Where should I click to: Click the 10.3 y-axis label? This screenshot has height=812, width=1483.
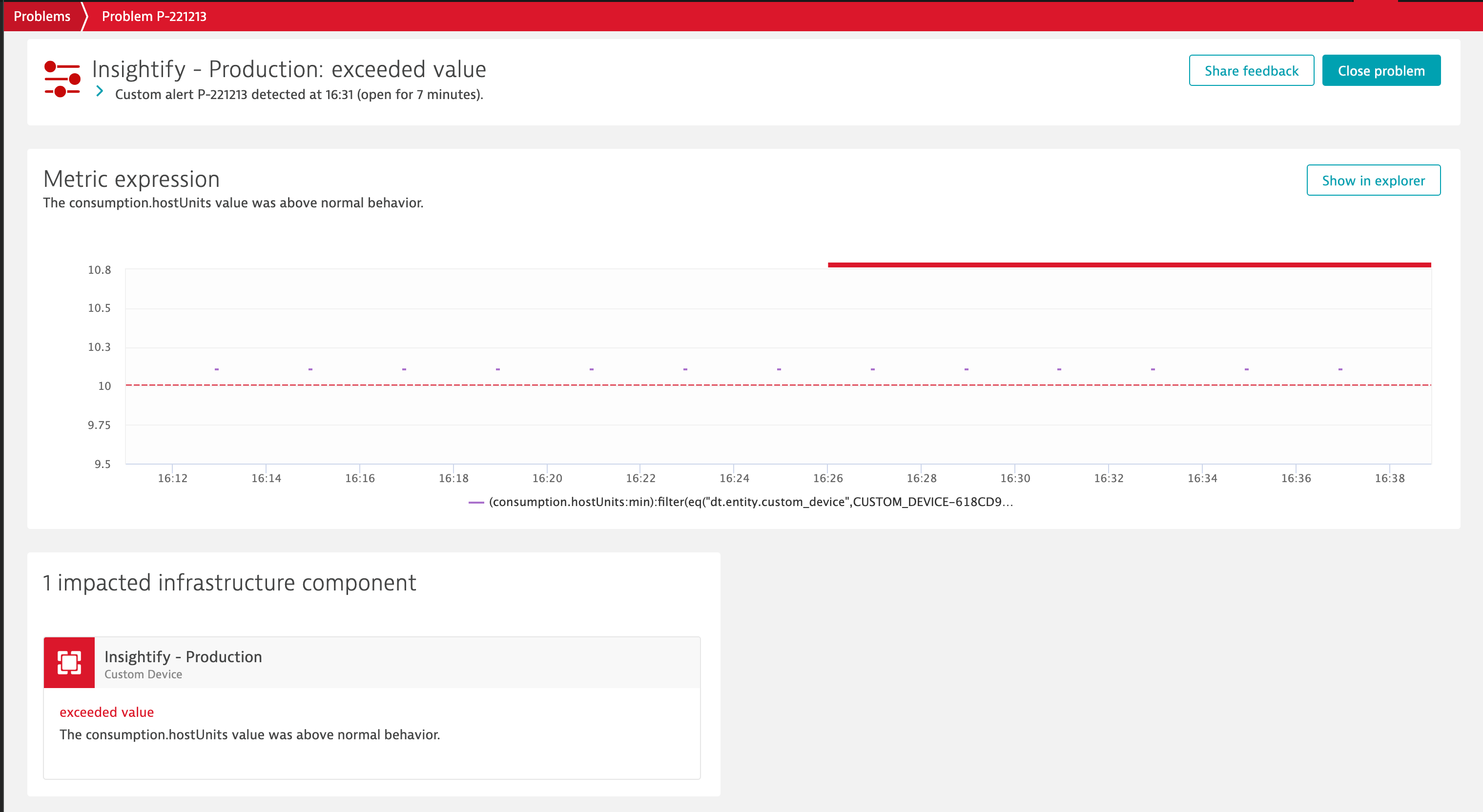pos(99,347)
